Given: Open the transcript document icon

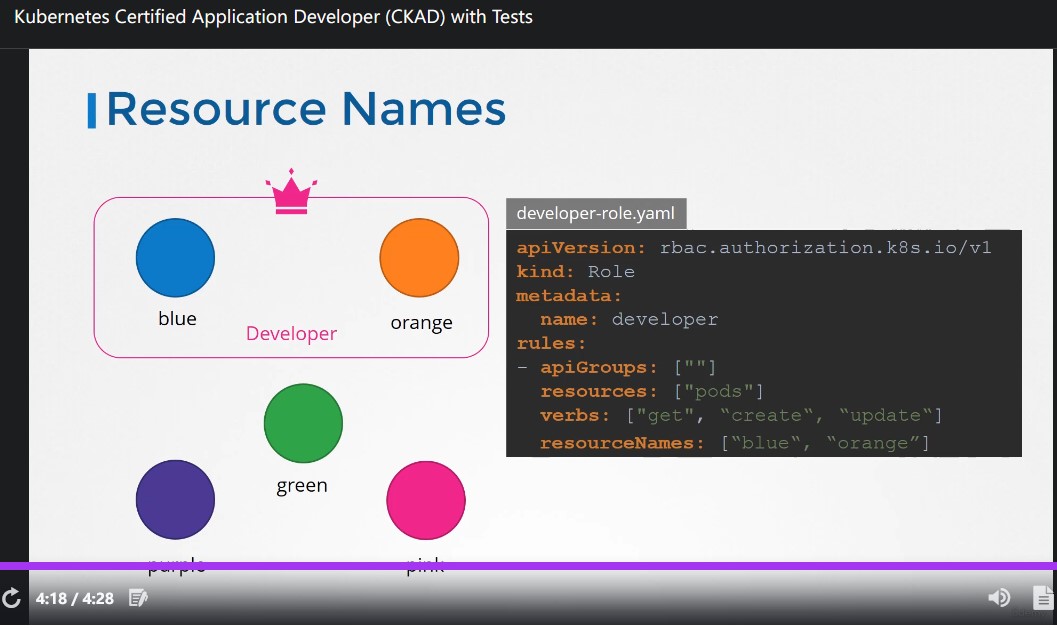Looking at the screenshot, I should point(1043,597).
